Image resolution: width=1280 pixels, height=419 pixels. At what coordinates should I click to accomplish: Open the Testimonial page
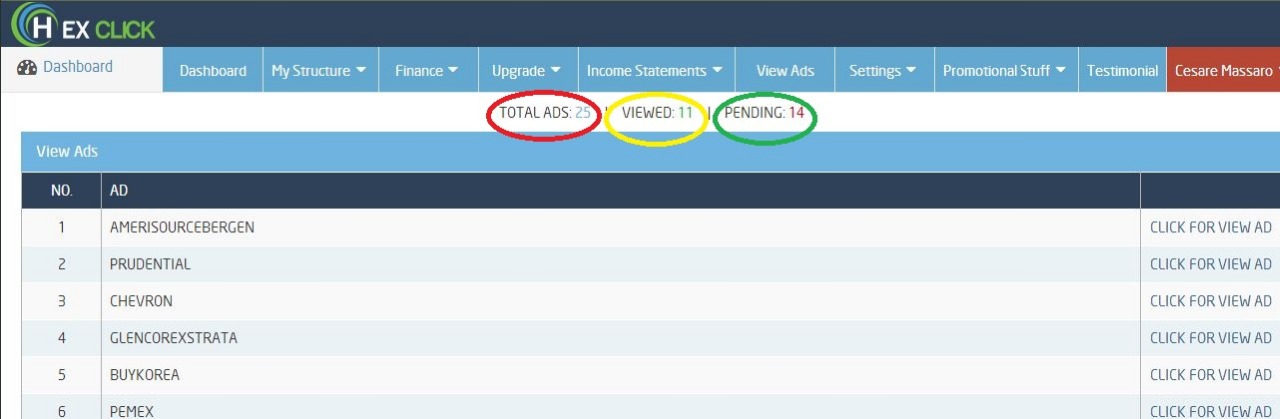coord(1122,71)
